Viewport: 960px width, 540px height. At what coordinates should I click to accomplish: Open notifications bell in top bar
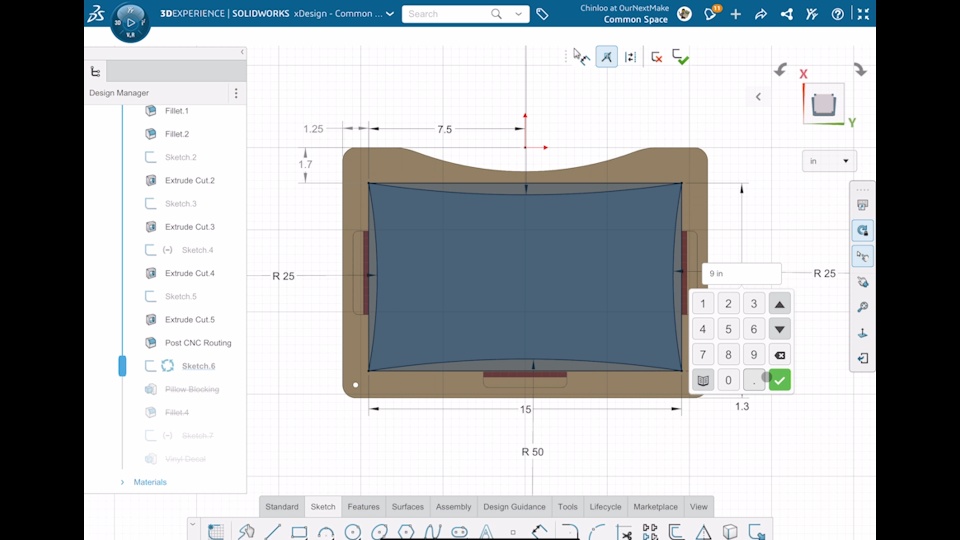pos(711,13)
